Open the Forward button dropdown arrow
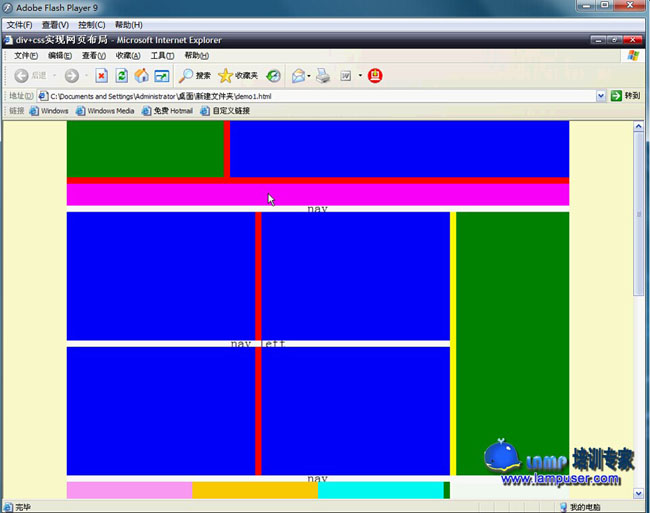 point(86,76)
